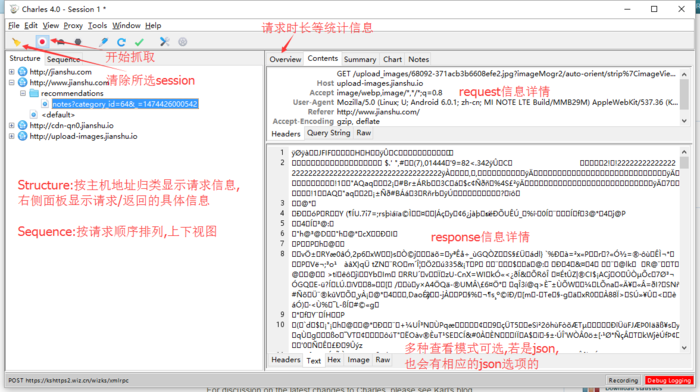Open the Tools wrench icon
700x392 pixels.
click(164, 42)
